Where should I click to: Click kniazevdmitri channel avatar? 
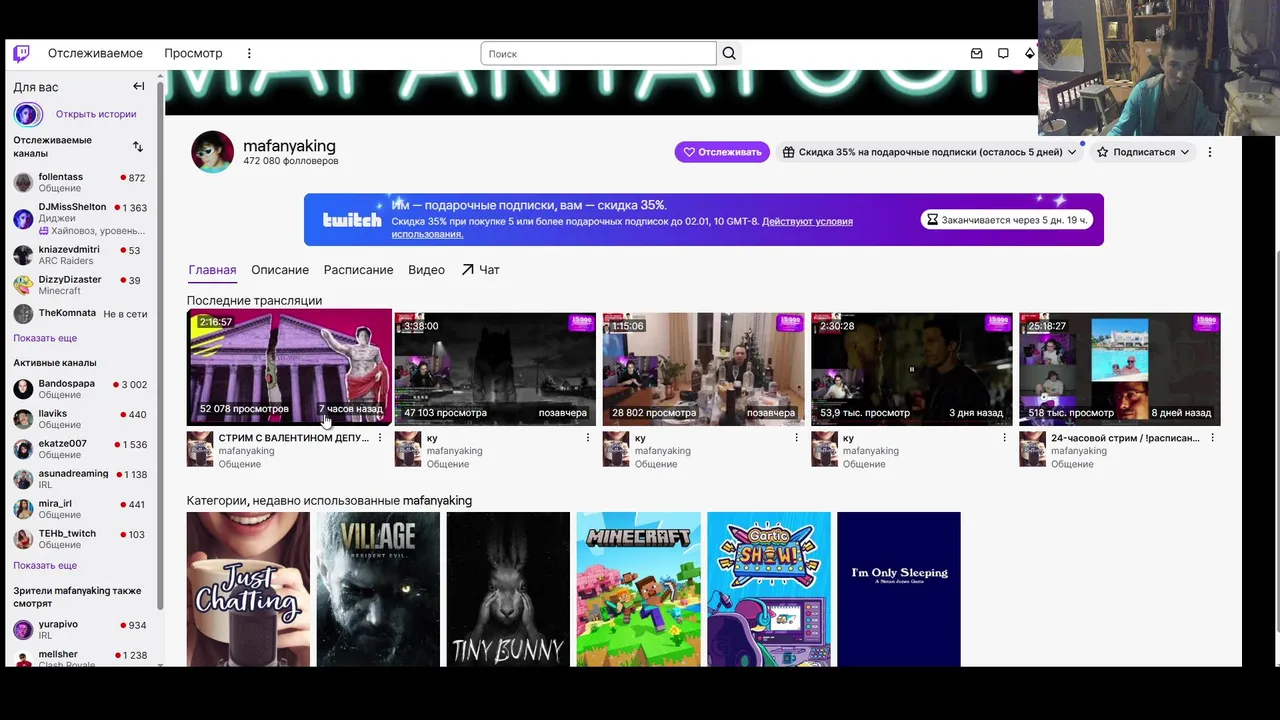tap(23, 255)
